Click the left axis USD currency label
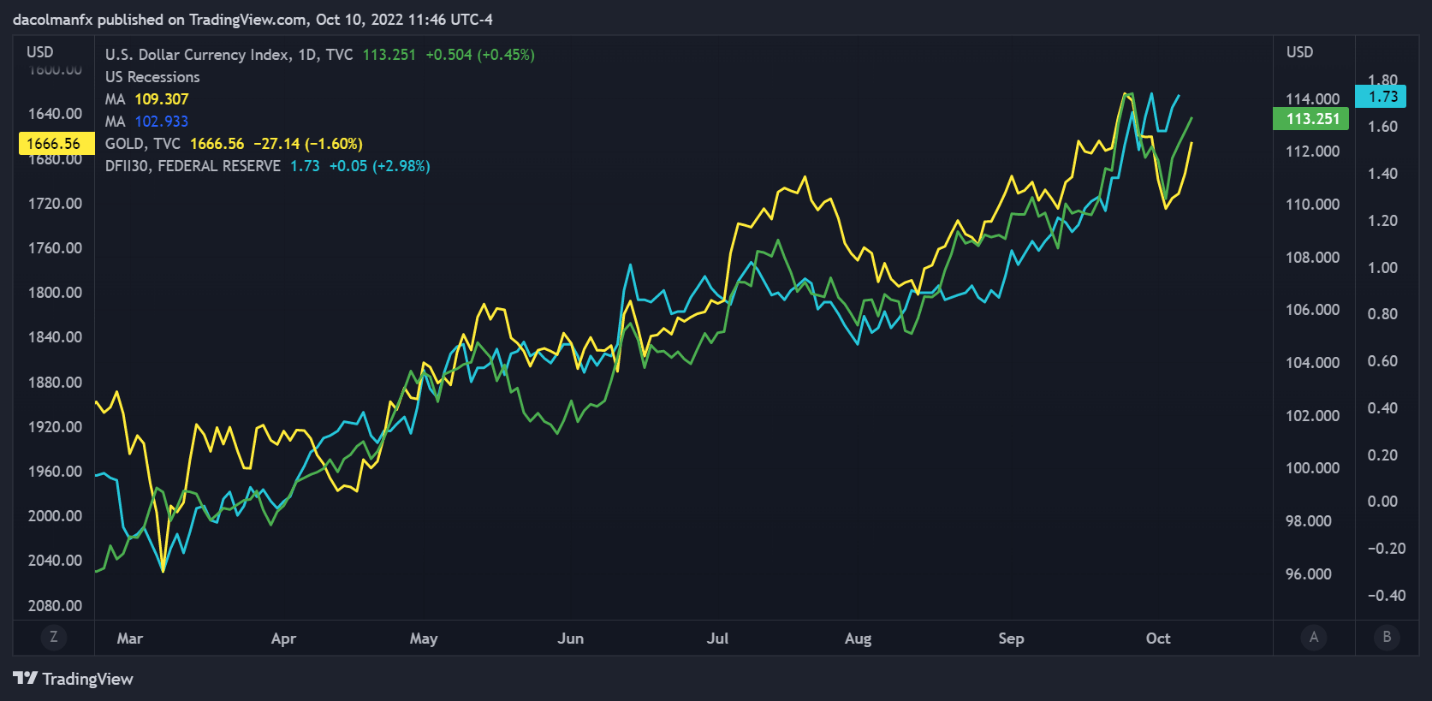 pyautogui.click(x=40, y=52)
